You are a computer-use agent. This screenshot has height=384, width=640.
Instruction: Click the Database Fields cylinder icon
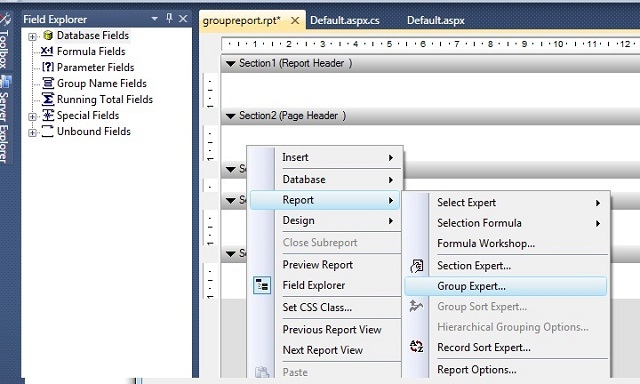point(48,36)
